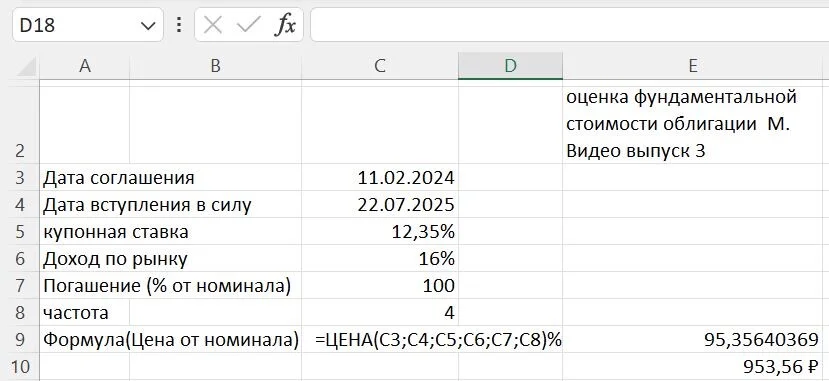
Task: Click the Enter checkmark formula bar icon
Action: 248,25
